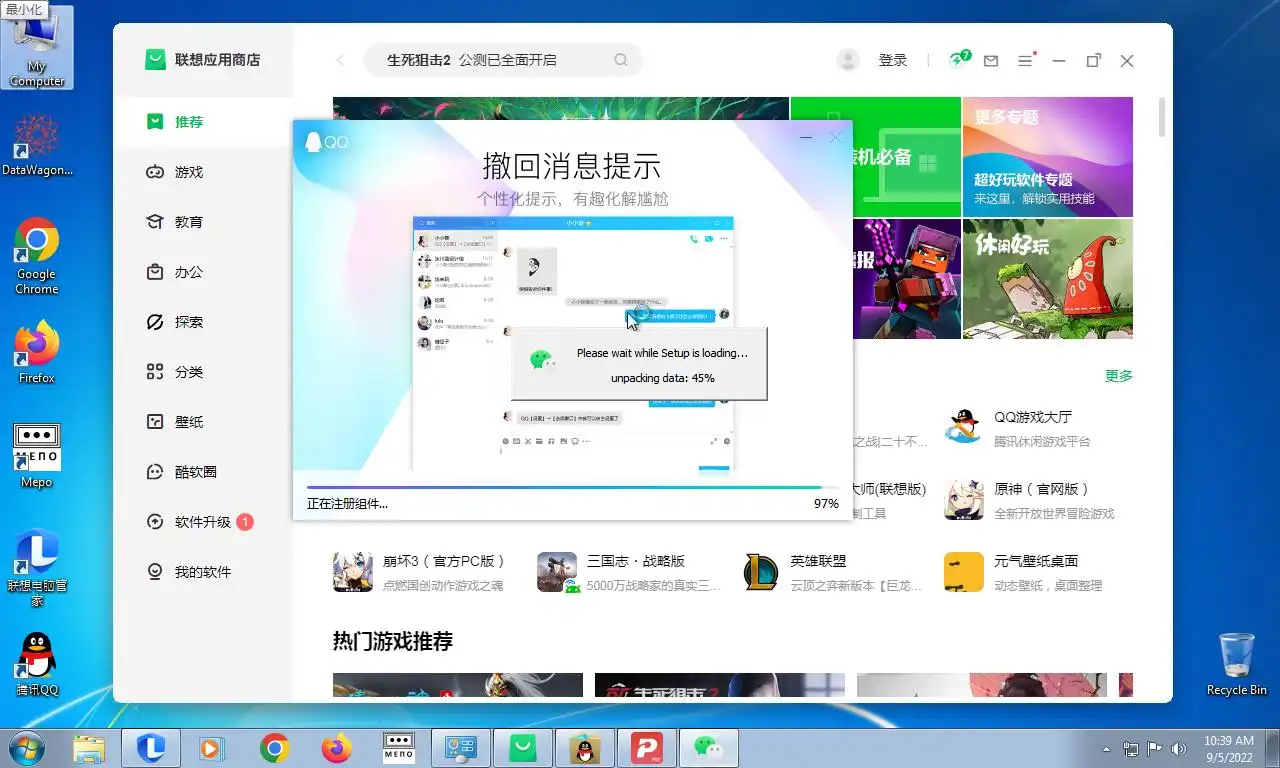
Task: Open the My Computer desktop icon
Action: (x=37, y=48)
